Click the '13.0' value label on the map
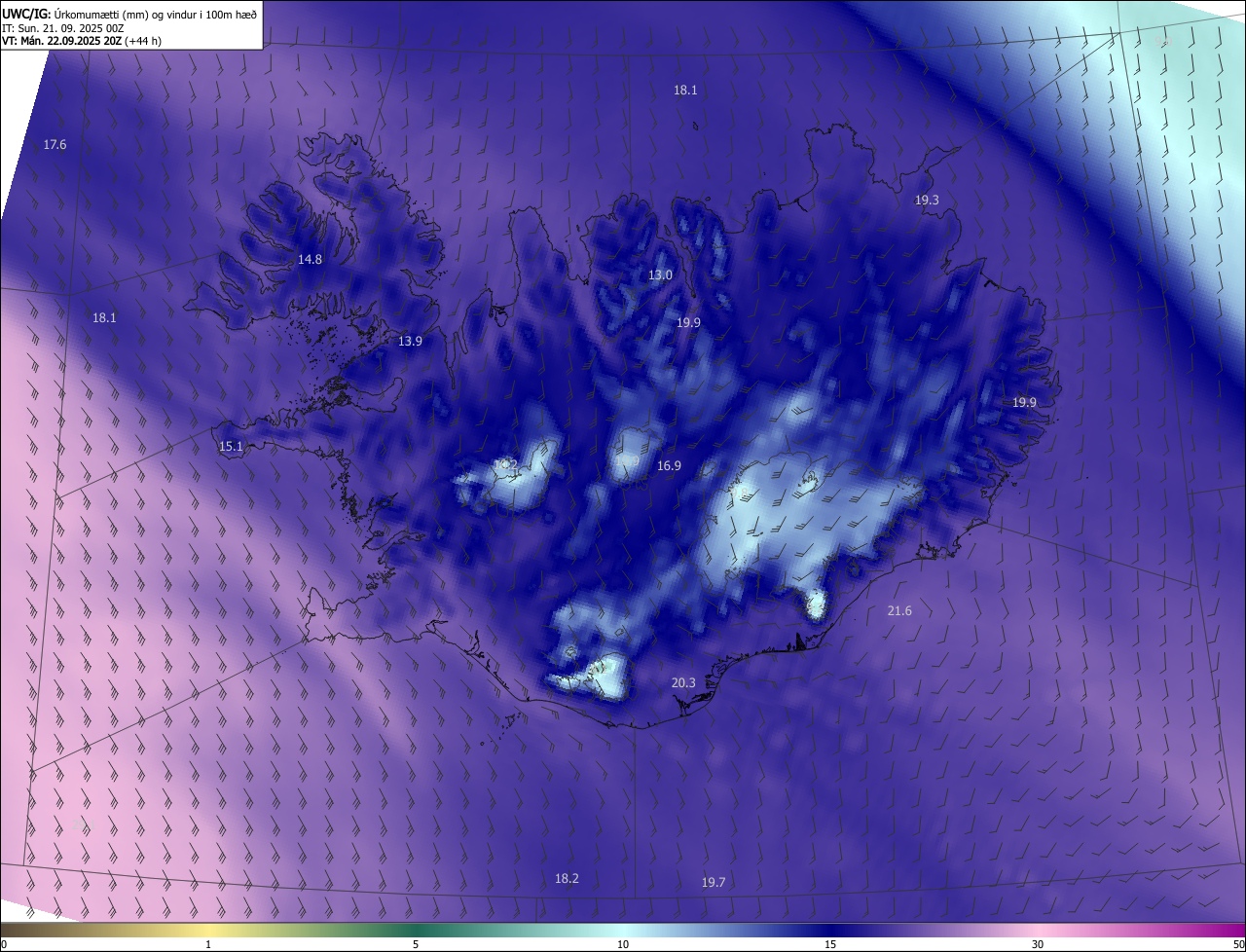1246x952 pixels. tap(660, 275)
